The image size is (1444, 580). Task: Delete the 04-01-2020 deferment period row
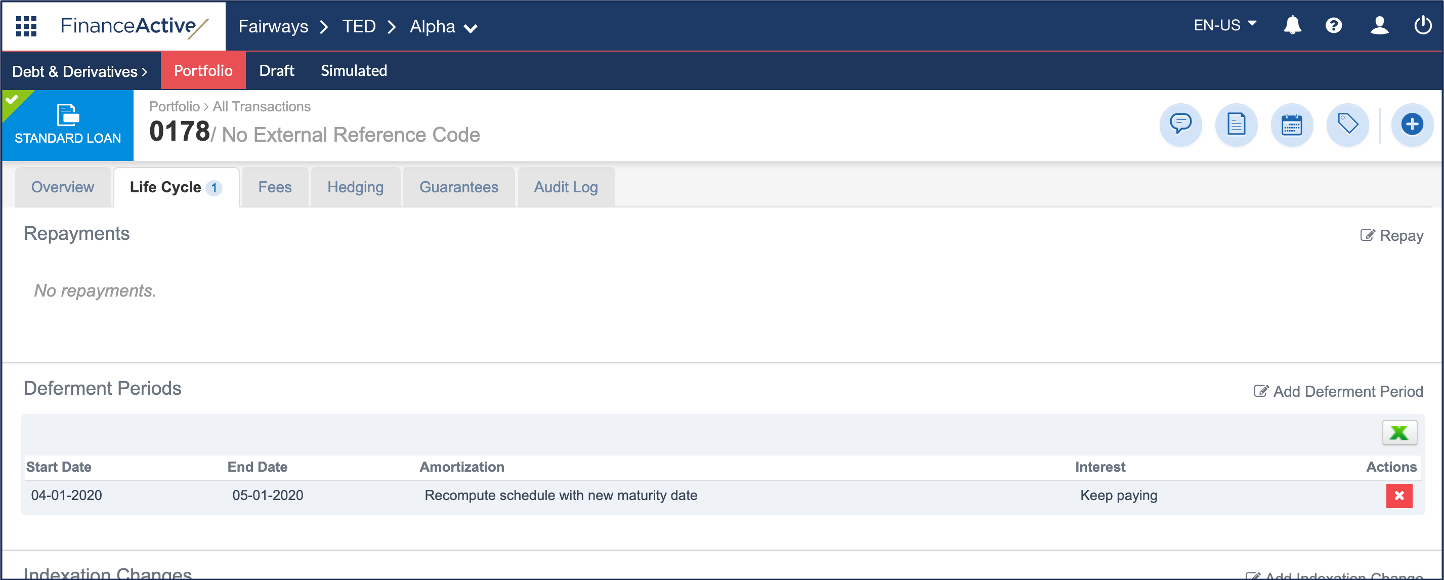coord(1399,496)
